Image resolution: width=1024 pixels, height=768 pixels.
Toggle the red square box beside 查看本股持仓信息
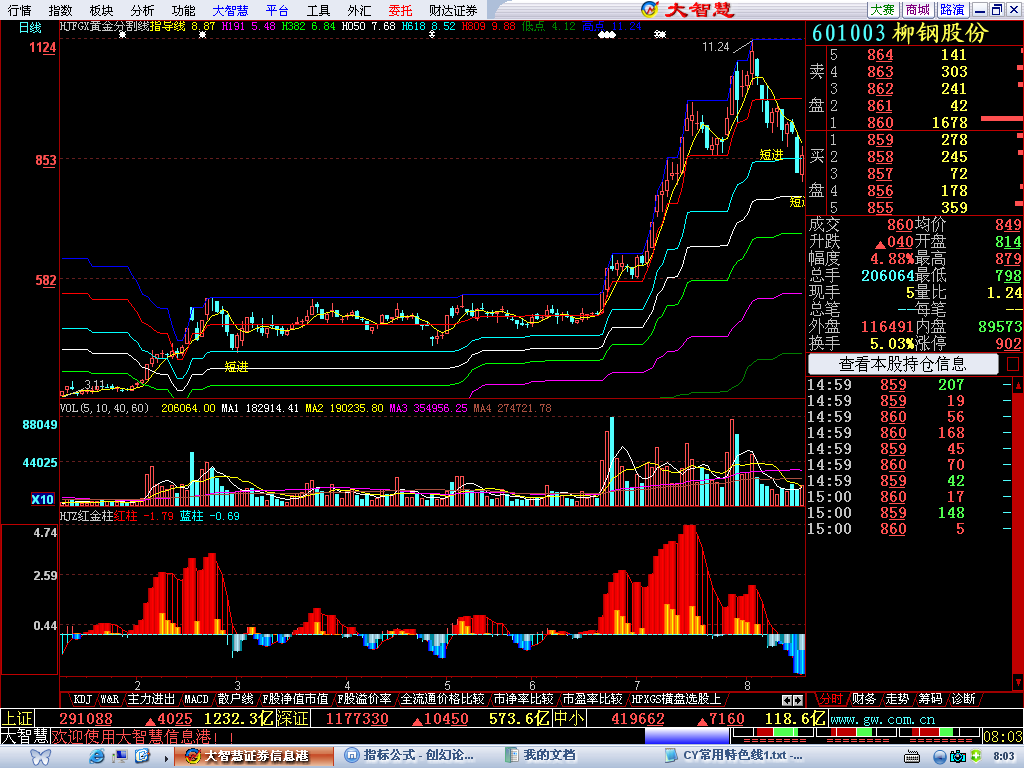click(x=1013, y=364)
